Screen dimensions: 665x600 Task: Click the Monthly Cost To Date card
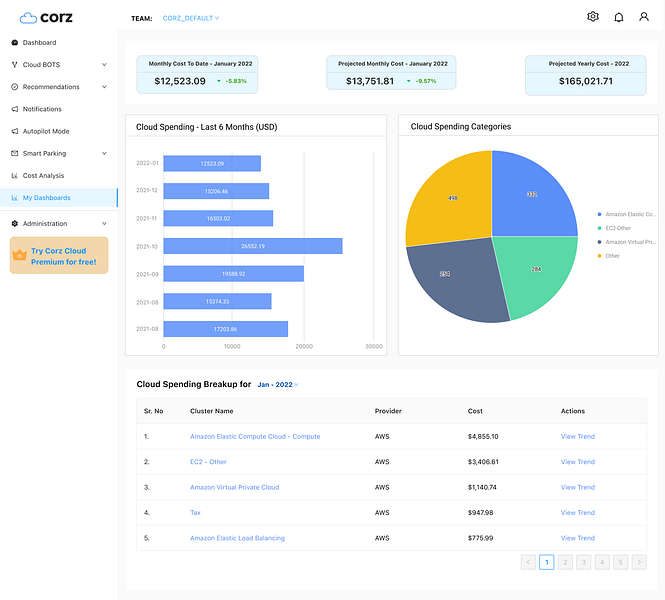197,74
